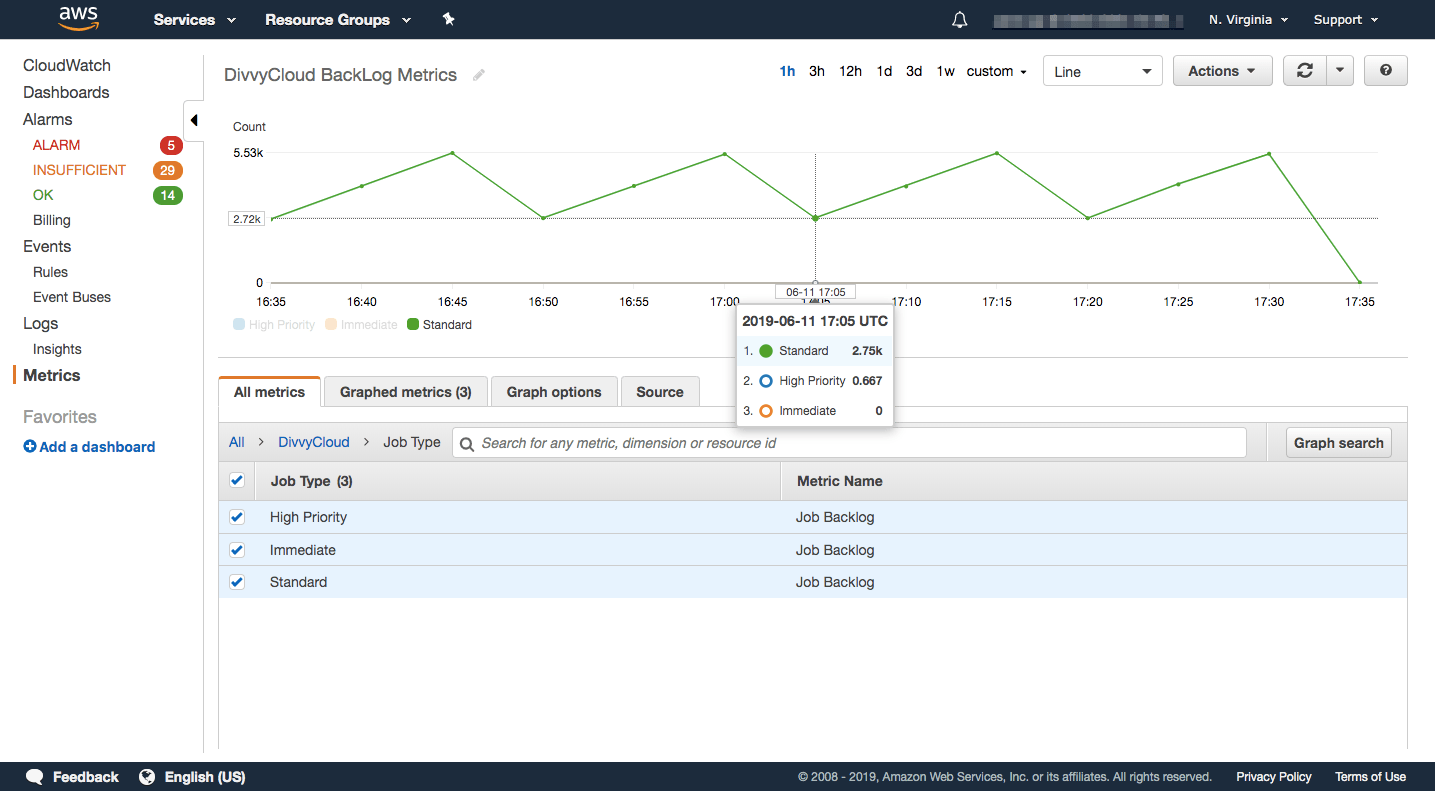Click the Standard legend color swatch
The width and height of the screenshot is (1435, 791).
click(413, 325)
